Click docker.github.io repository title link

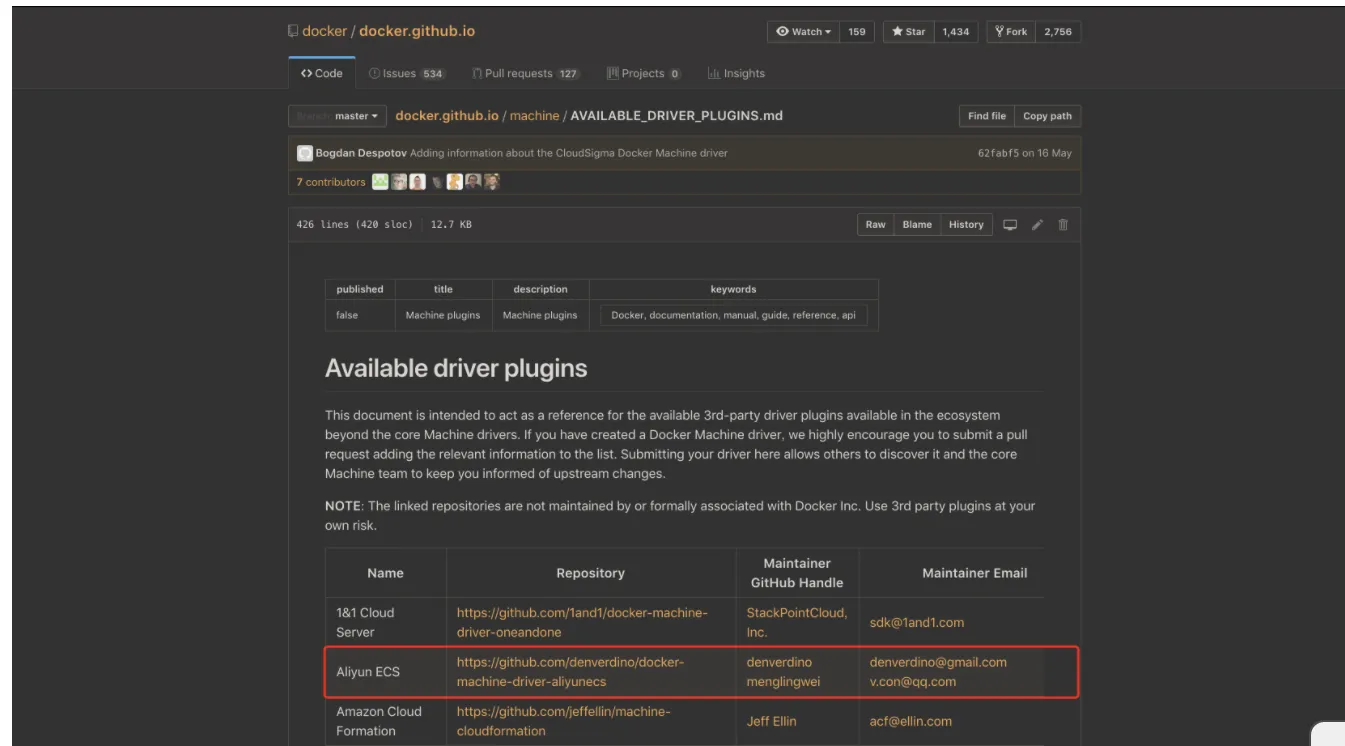tap(417, 31)
